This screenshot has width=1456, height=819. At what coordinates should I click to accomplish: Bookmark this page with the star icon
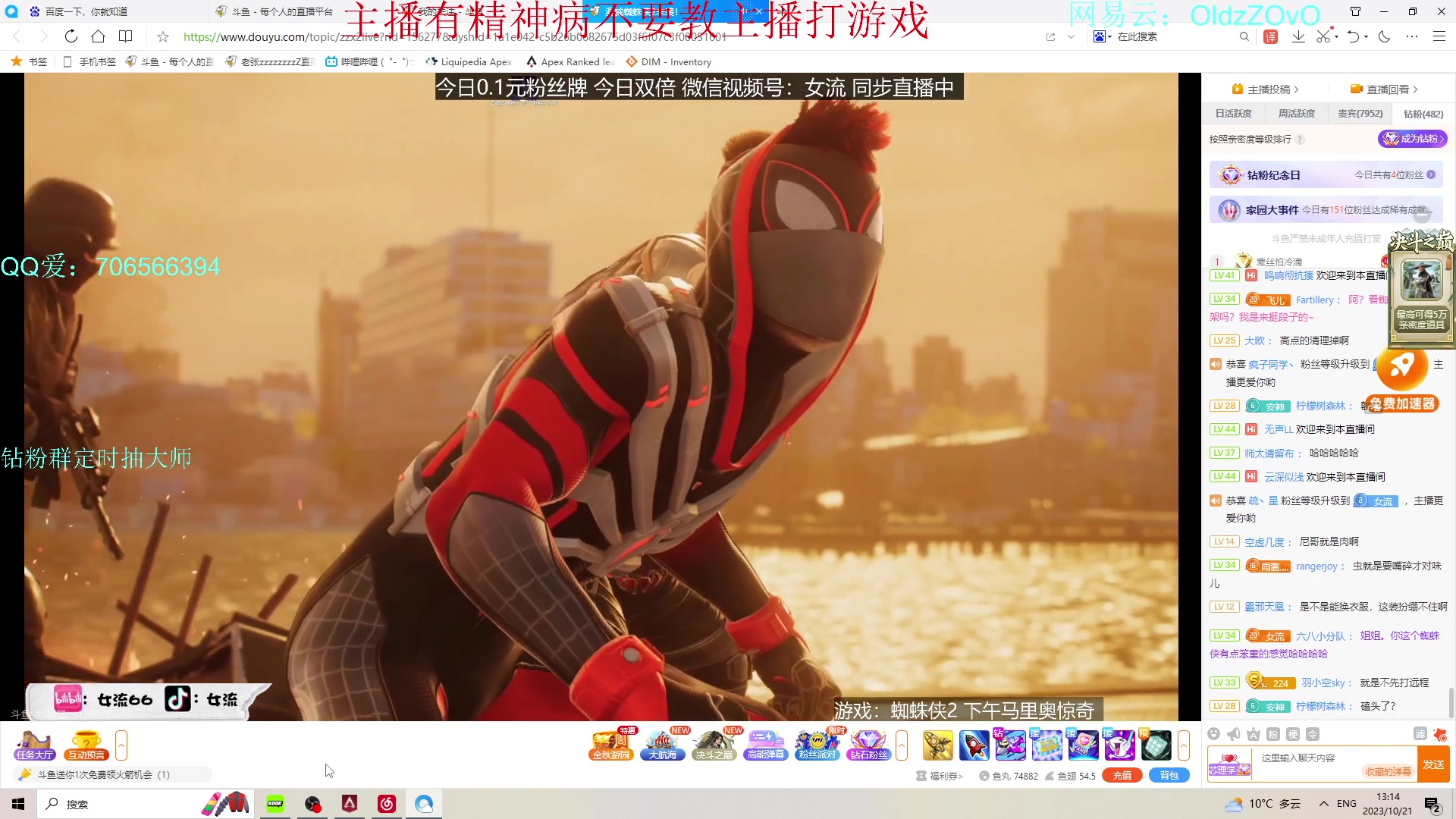click(162, 36)
